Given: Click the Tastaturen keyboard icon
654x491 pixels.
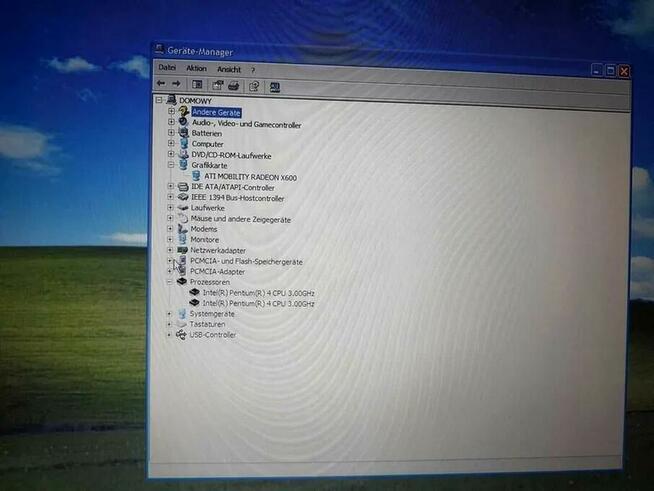Looking at the screenshot, I should coord(181,324).
